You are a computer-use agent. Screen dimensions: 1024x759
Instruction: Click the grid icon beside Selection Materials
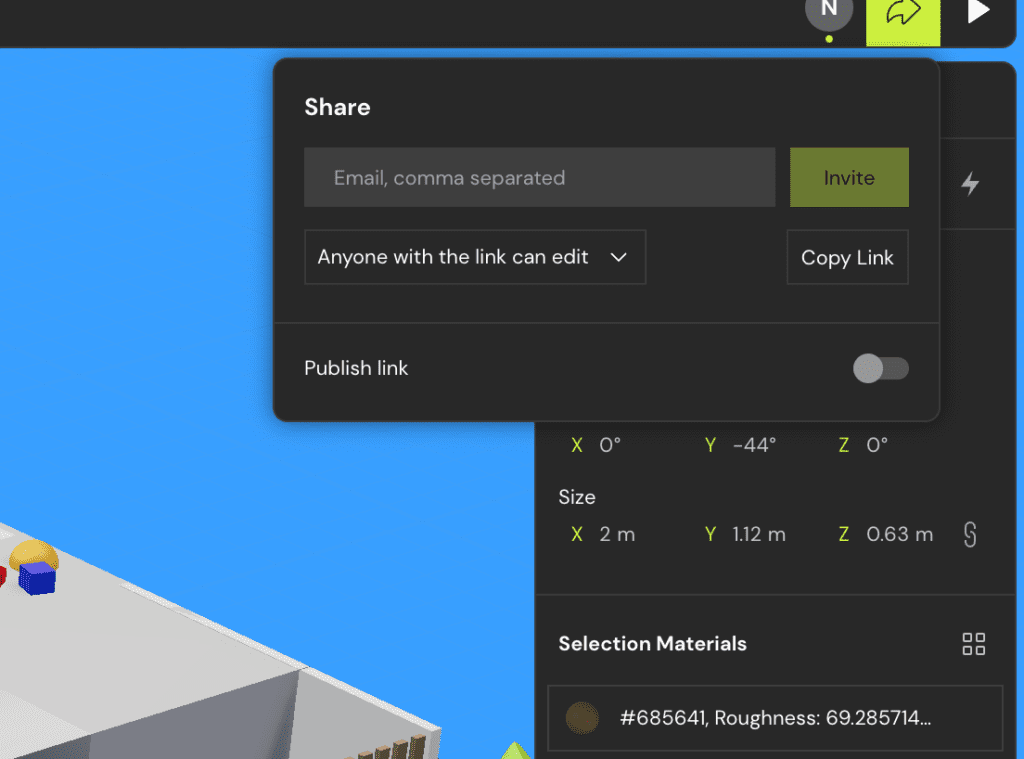pos(973,644)
